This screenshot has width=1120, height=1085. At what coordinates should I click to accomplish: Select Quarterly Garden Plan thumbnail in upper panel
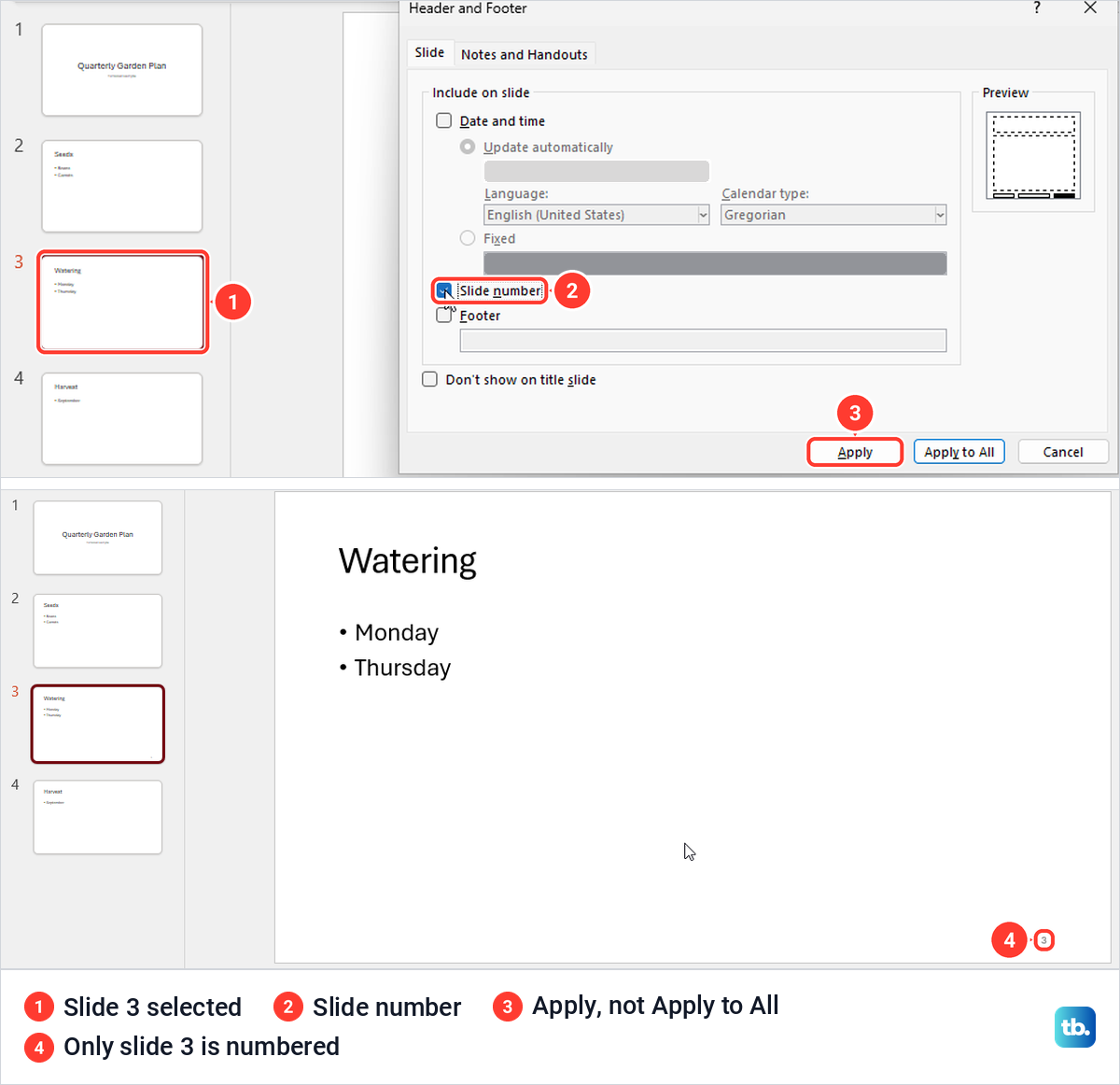pyautogui.click(x=122, y=70)
